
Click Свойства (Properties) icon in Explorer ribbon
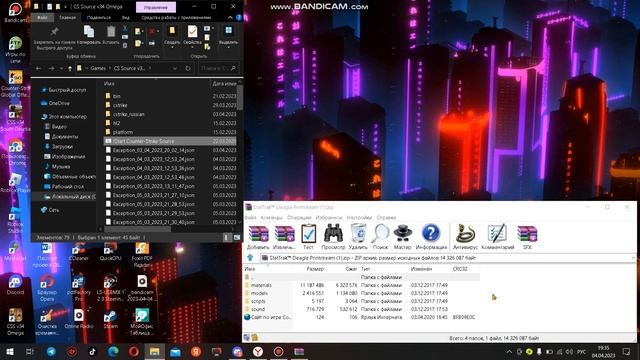(192, 32)
